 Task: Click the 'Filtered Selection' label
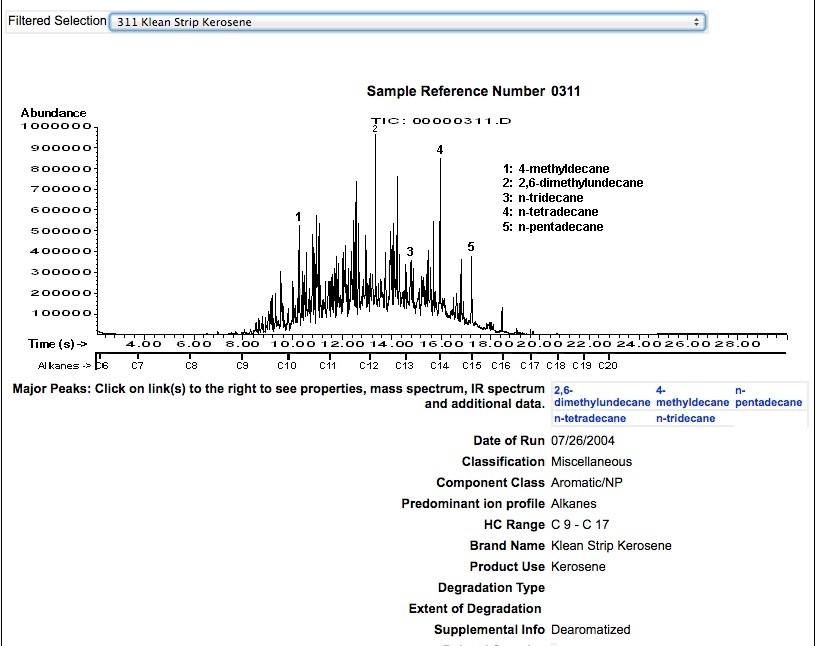57,21
